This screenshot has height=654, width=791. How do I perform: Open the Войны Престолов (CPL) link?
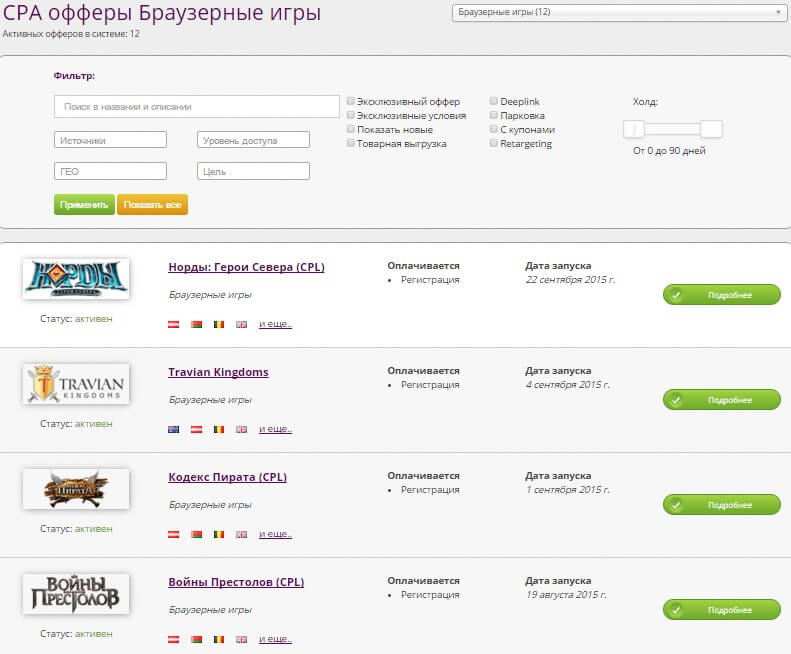[236, 582]
